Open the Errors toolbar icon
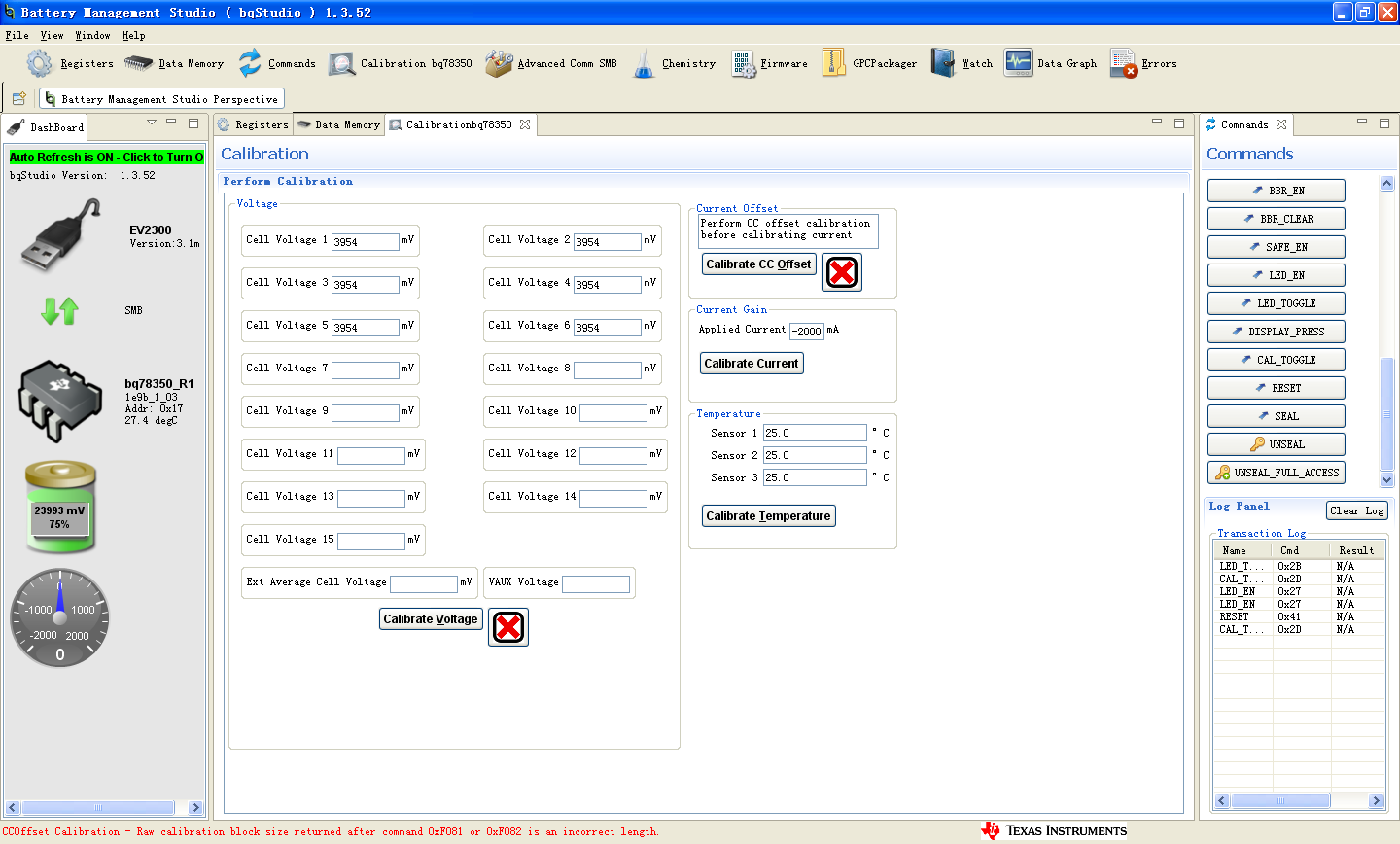1400x844 pixels. (1124, 63)
